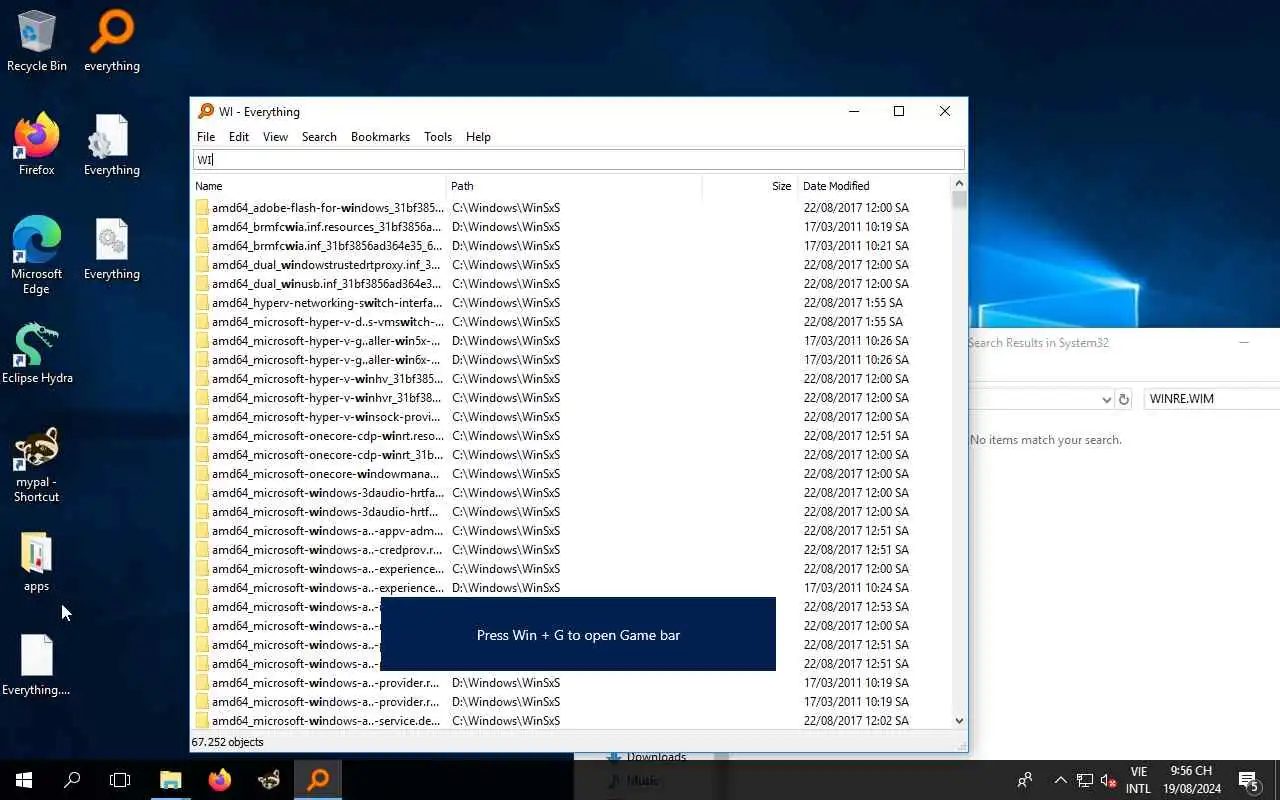Click the Everything search box containing WI
Viewport: 1280px width, 800px height.
(x=578, y=160)
